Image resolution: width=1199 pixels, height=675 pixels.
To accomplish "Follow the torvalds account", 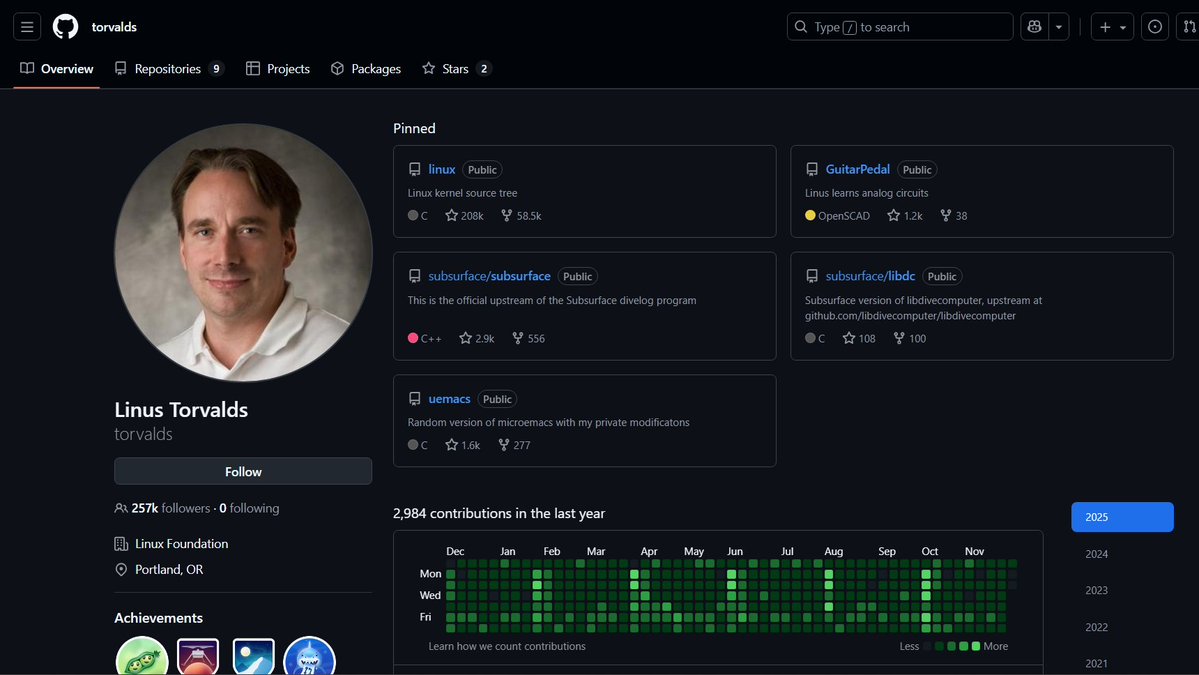I will 243,472.
